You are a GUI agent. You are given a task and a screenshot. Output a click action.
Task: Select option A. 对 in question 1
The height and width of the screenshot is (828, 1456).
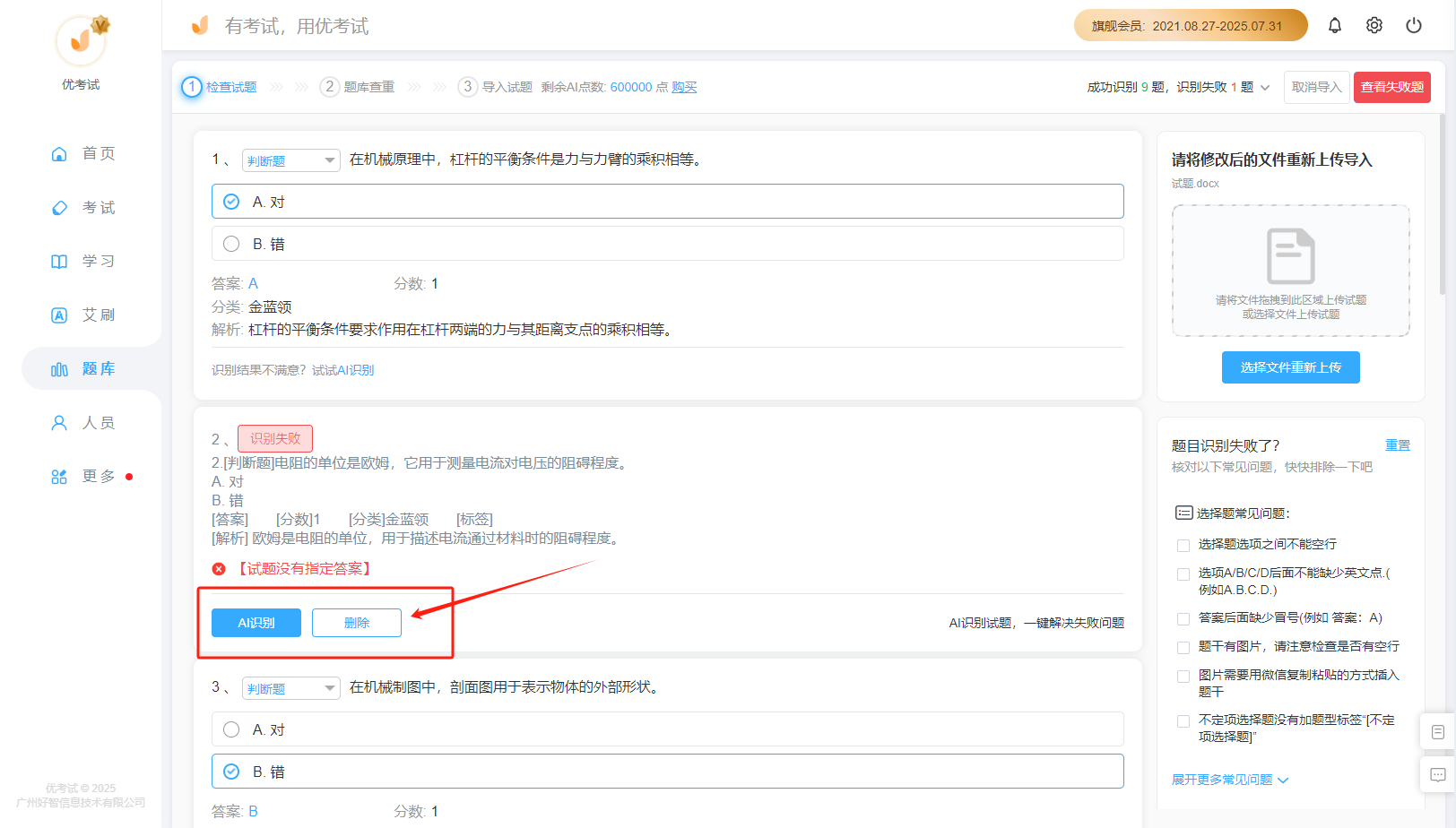pyautogui.click(x=668, y=202)
